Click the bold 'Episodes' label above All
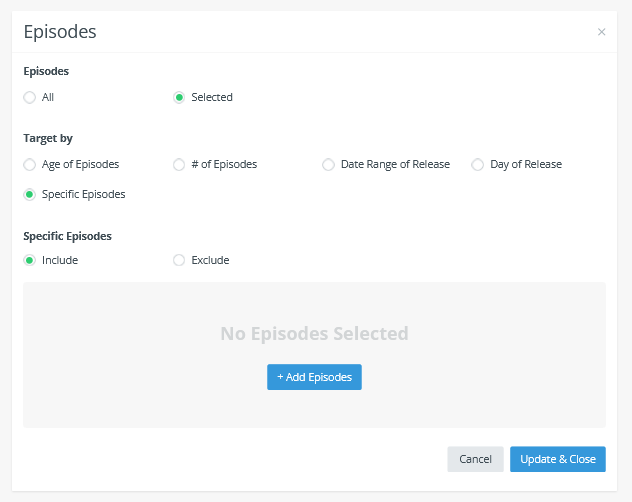This screenshot has width=632, height=502. 46,71
